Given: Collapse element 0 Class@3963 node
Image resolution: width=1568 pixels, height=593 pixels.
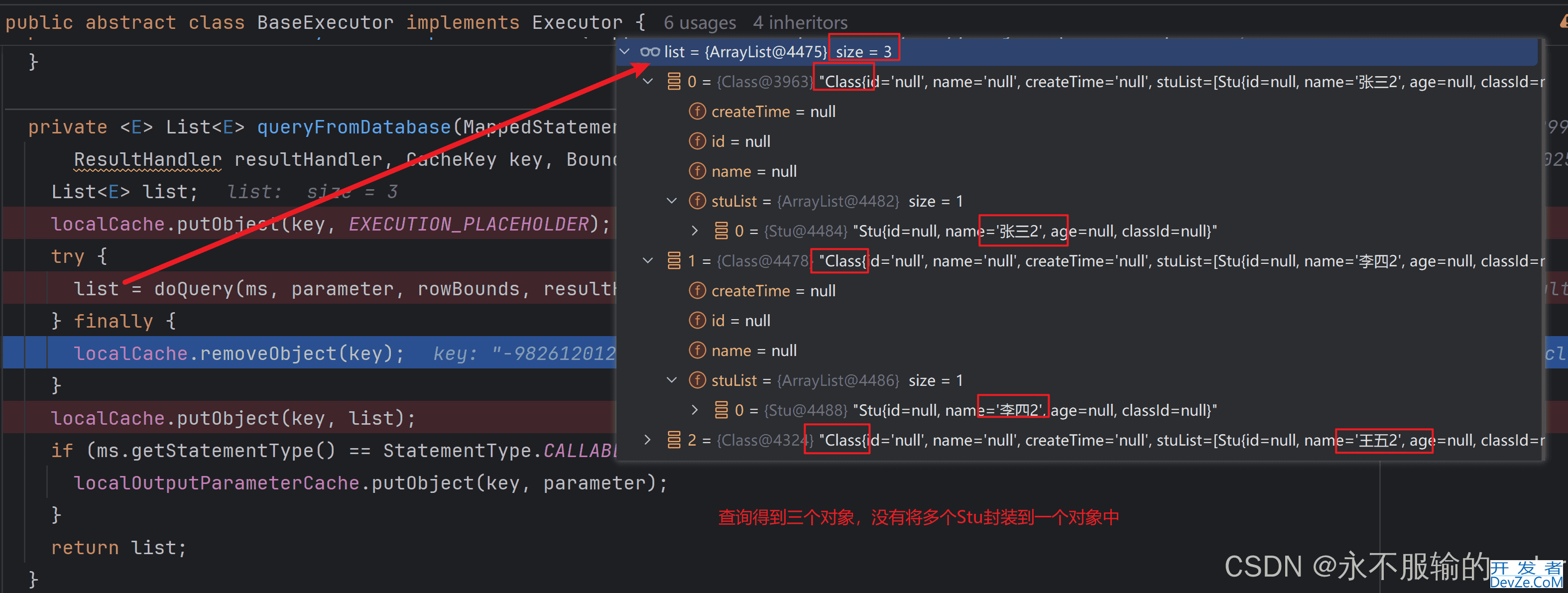Looking at the screenshot, I should [x=648, y=82].
